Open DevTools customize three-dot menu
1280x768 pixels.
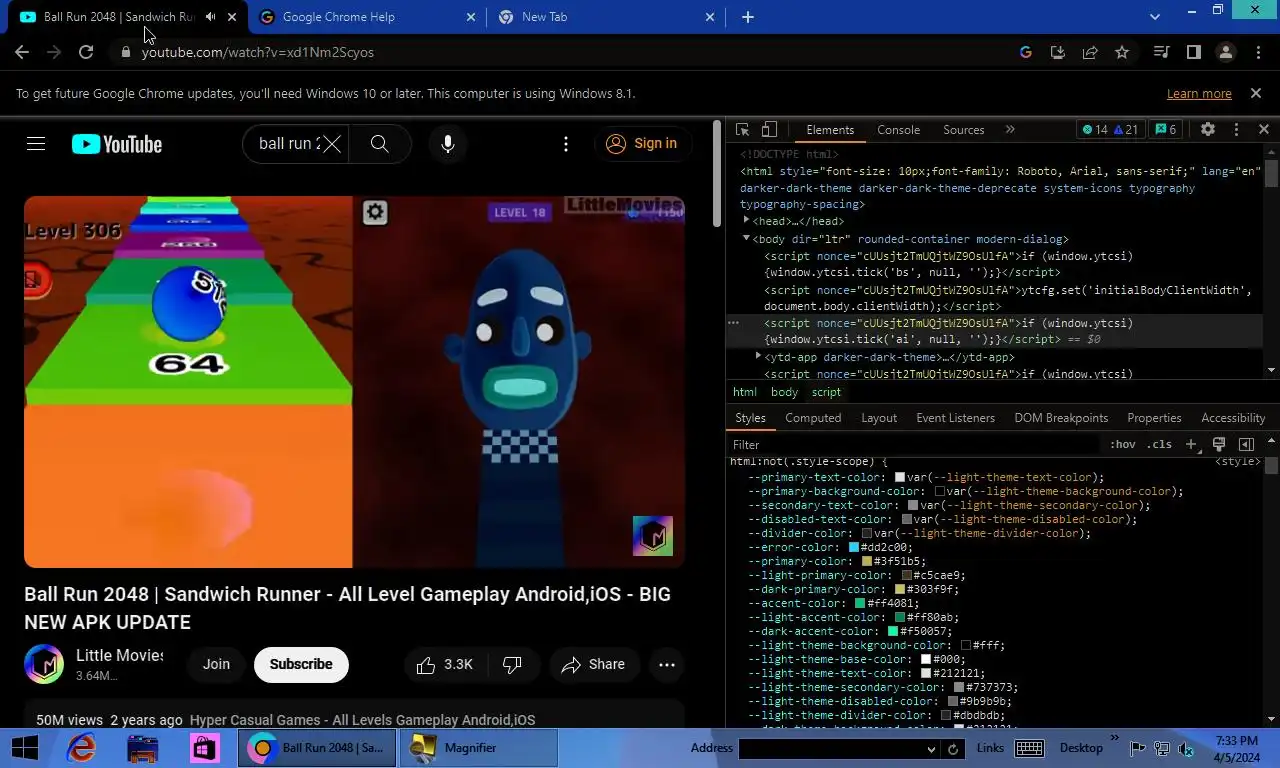click(1236, 130)
